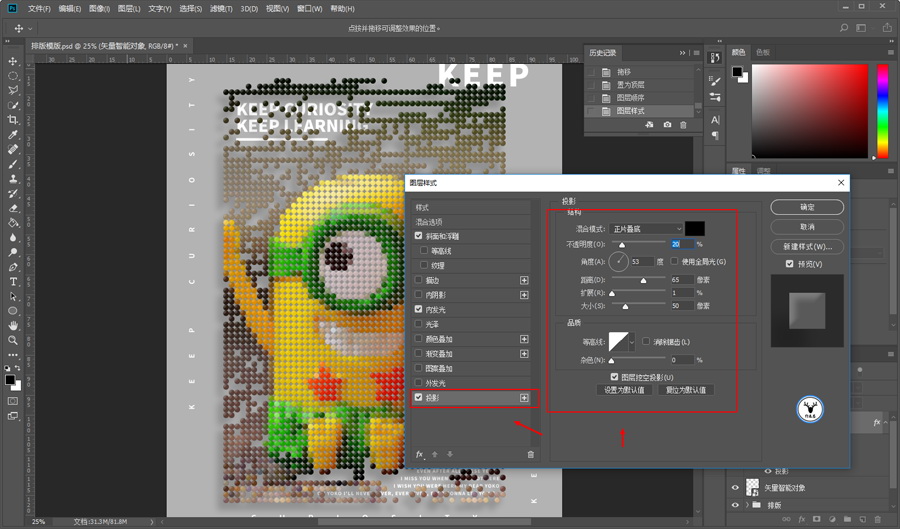Click the 取消 button
The image size is (900, 529).
point(807,227)
